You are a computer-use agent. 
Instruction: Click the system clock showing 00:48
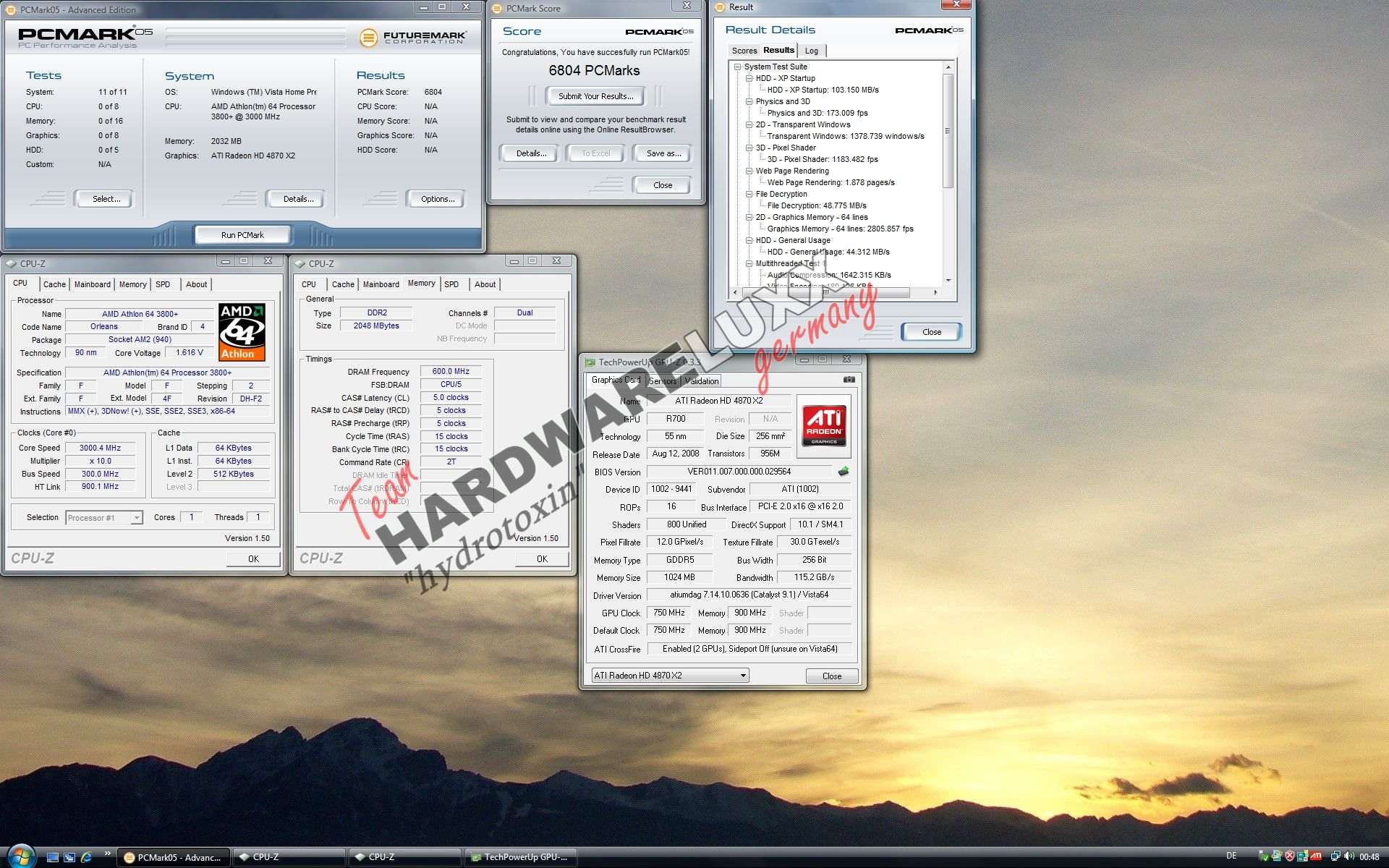(1369, 857)
